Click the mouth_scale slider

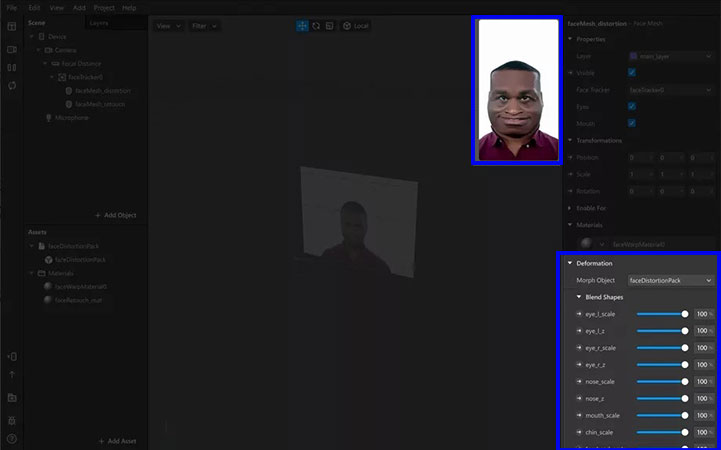click(x=662, y=415)
